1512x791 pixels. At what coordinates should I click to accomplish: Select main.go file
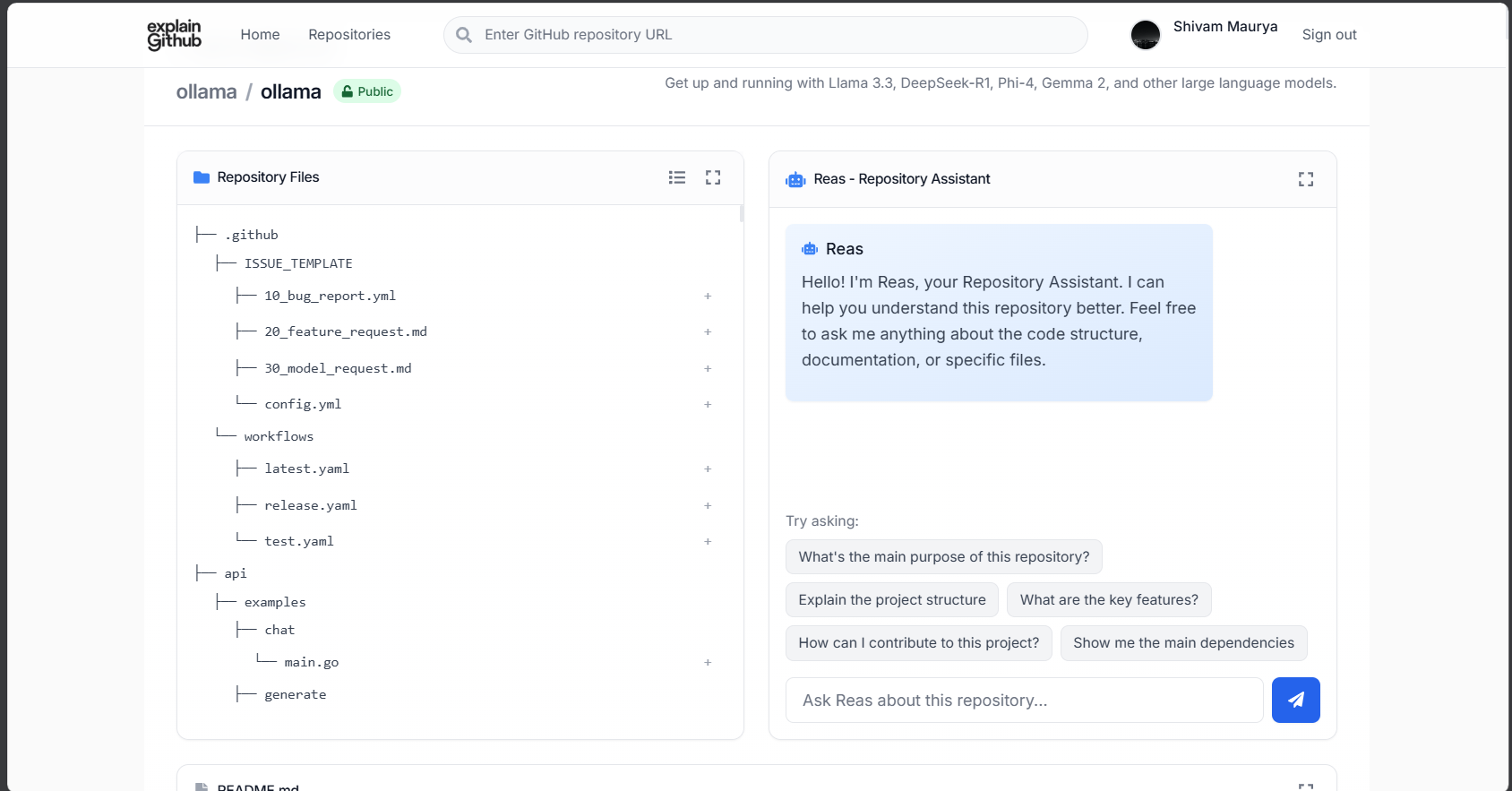(312, 662)
